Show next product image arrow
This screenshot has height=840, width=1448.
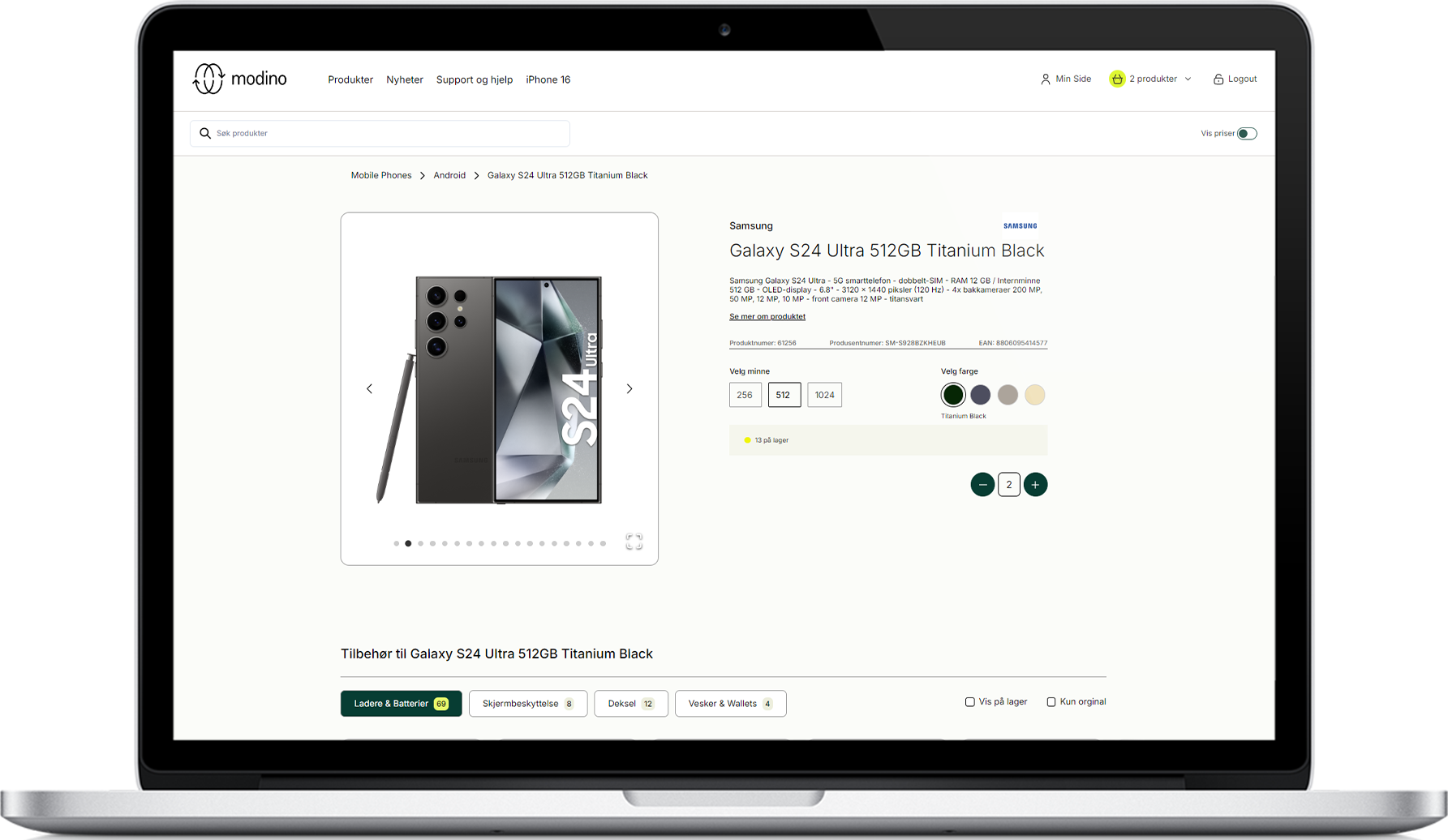pos(629,388)
